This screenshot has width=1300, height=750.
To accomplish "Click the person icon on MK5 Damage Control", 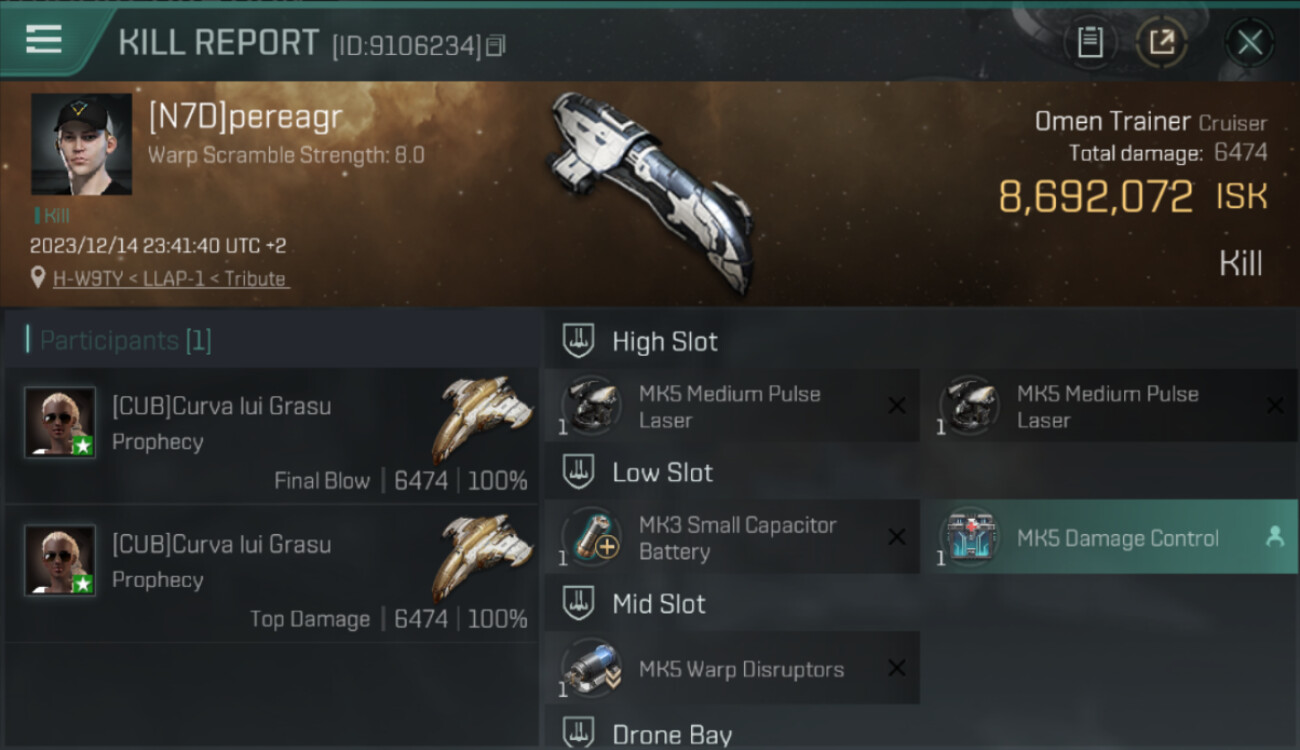I will tap(1274, 537).
